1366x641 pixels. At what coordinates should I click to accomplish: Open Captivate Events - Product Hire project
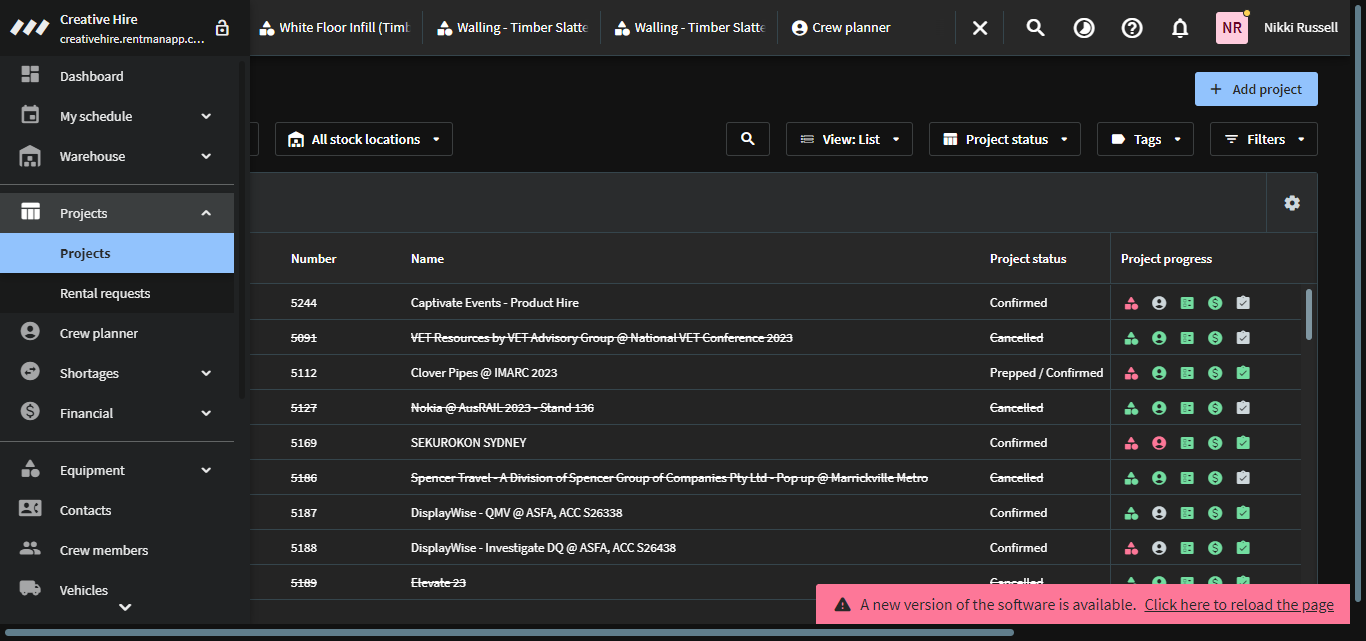(x=495, y=303)
